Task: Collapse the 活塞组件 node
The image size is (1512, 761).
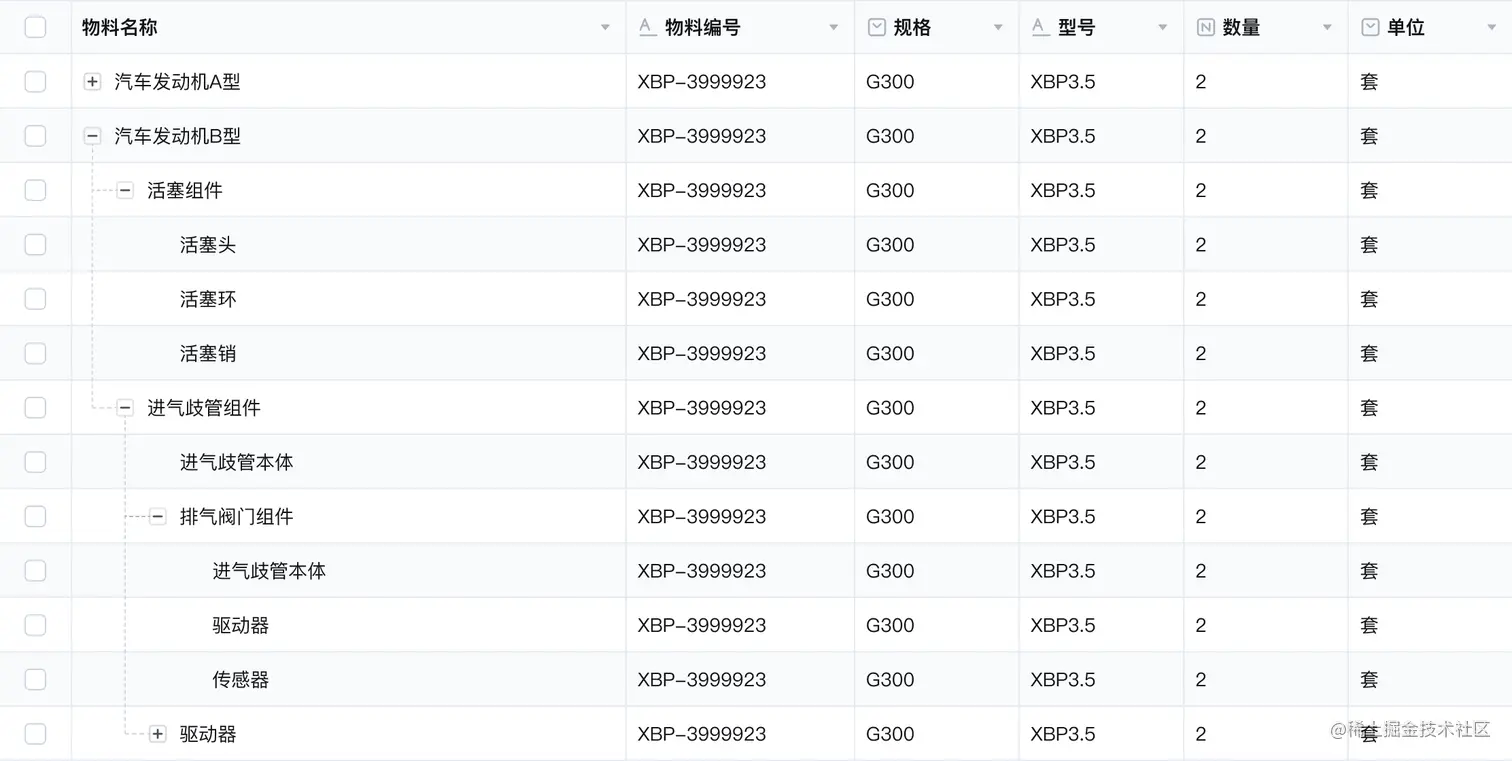Action: pos(125,190)
